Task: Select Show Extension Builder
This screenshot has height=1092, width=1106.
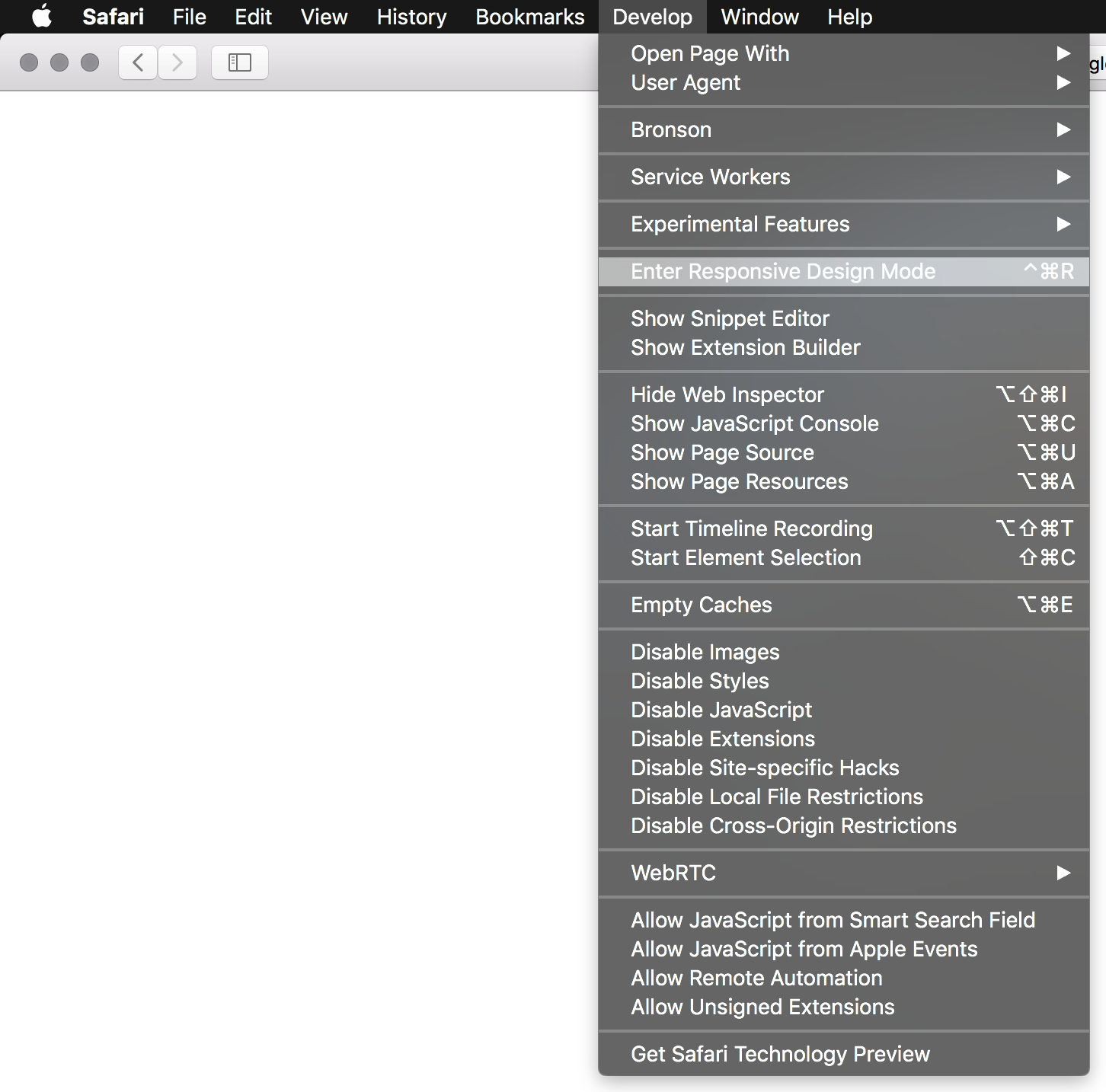Action: (x=844, y=347)
